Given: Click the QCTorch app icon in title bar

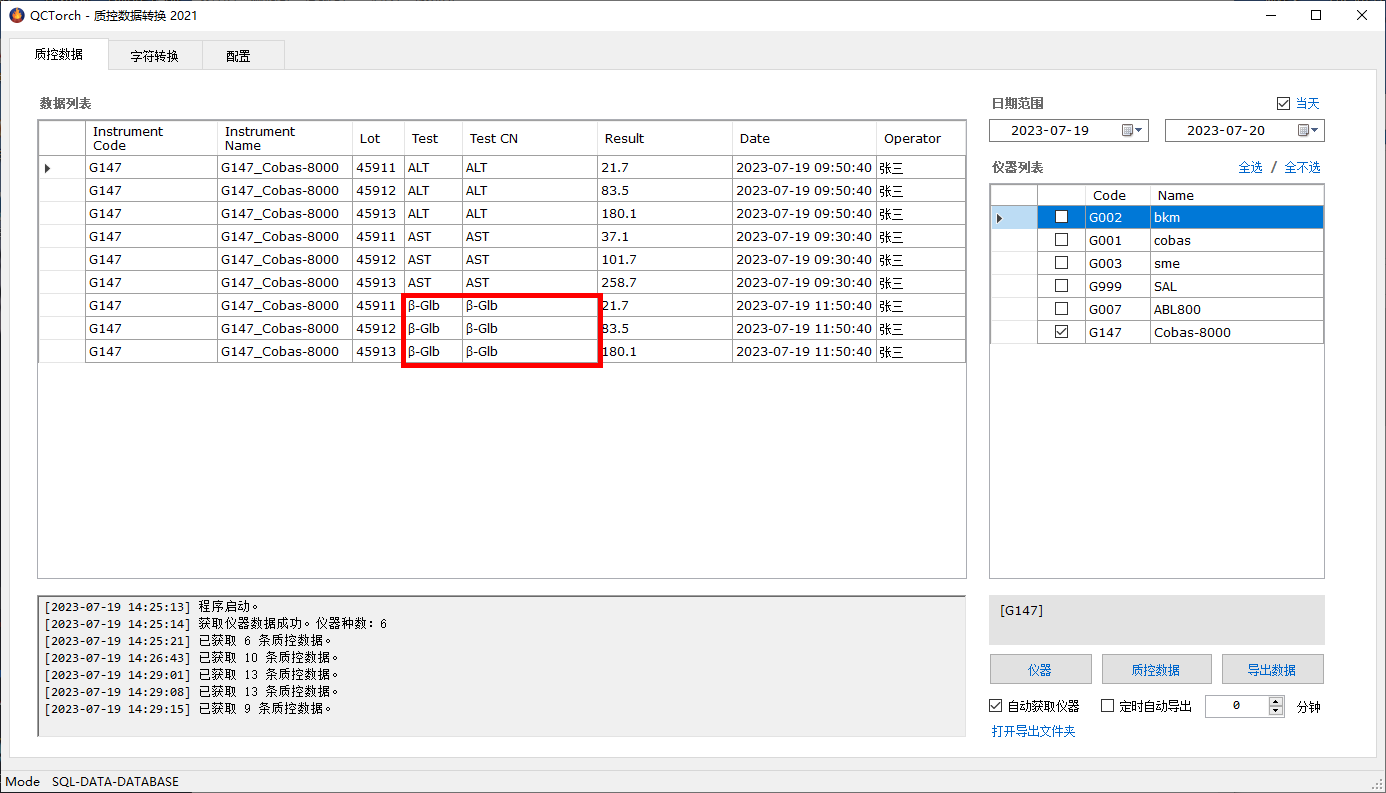Looking at the screenshot, I should (x=16, y=15).
